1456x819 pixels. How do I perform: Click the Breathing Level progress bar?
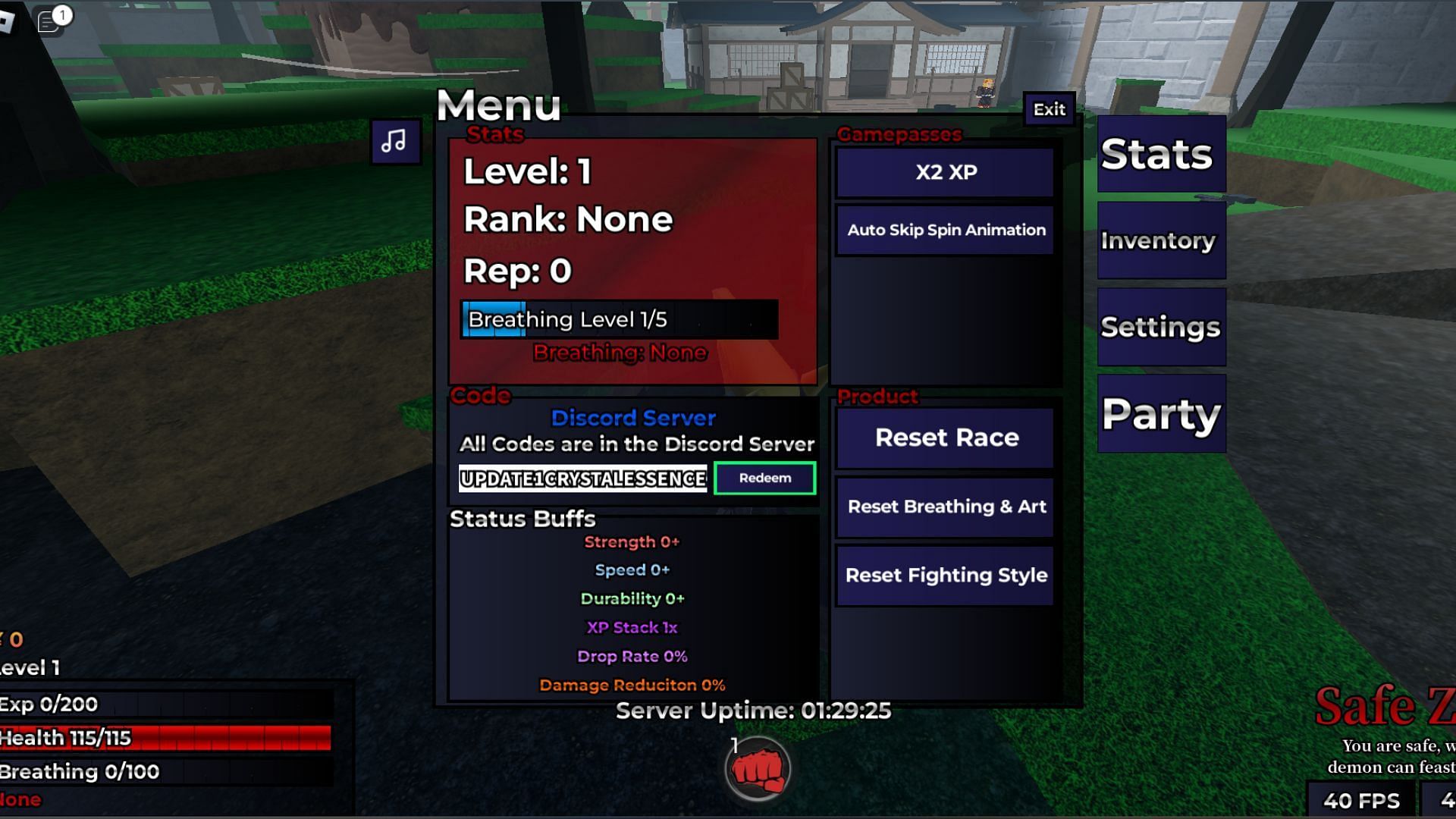(x=617, y=319)
